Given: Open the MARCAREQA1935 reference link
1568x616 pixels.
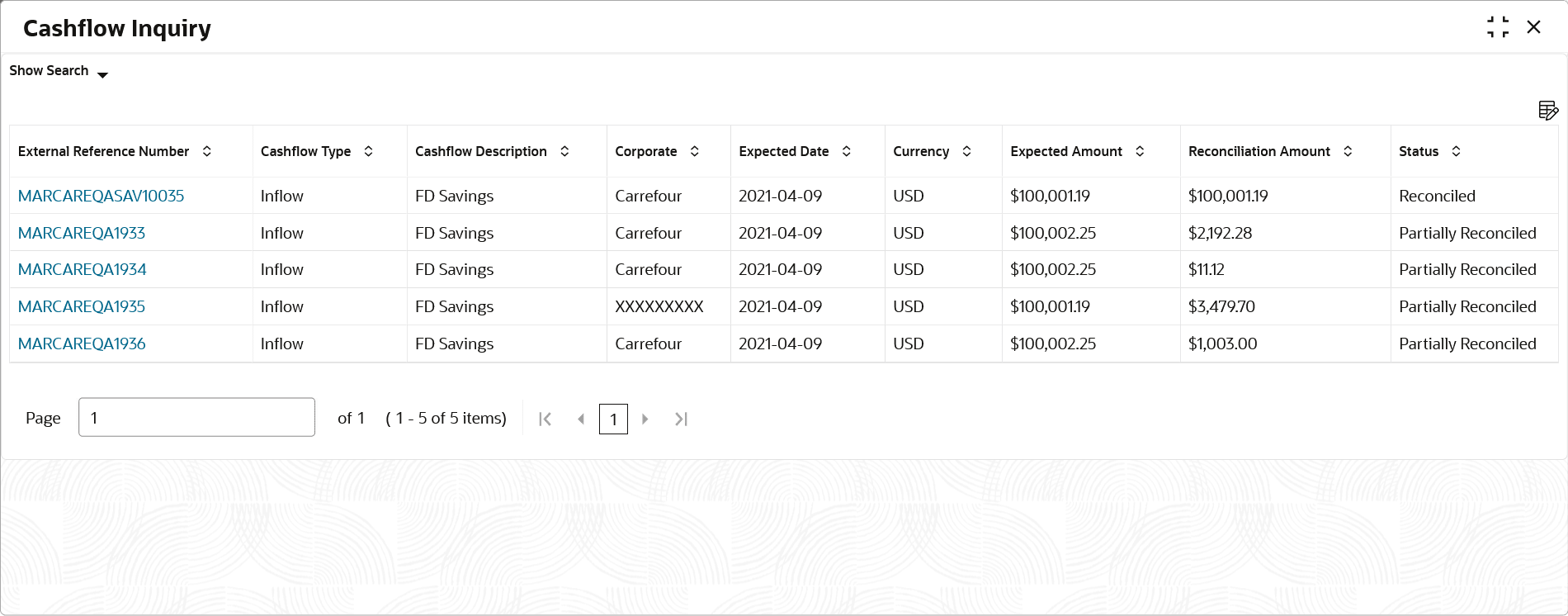Looking at the screenshot, I should pyautogui.click(x=82, y=306).
